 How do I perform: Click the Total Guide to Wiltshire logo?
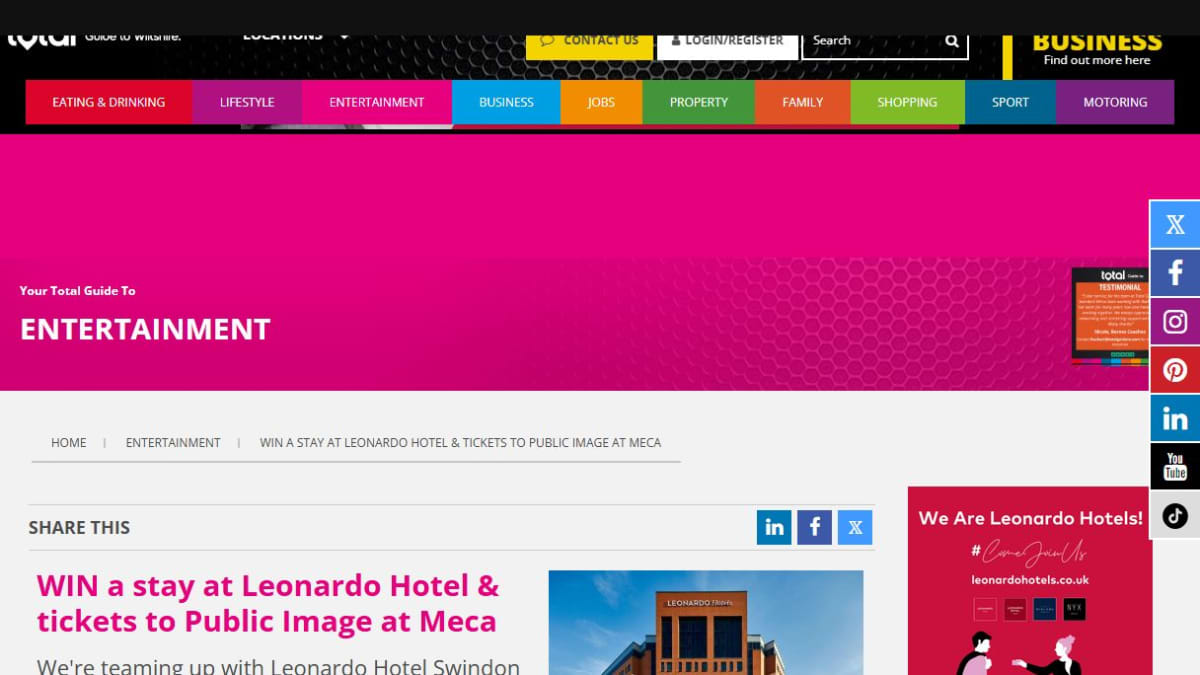(94, 40)
